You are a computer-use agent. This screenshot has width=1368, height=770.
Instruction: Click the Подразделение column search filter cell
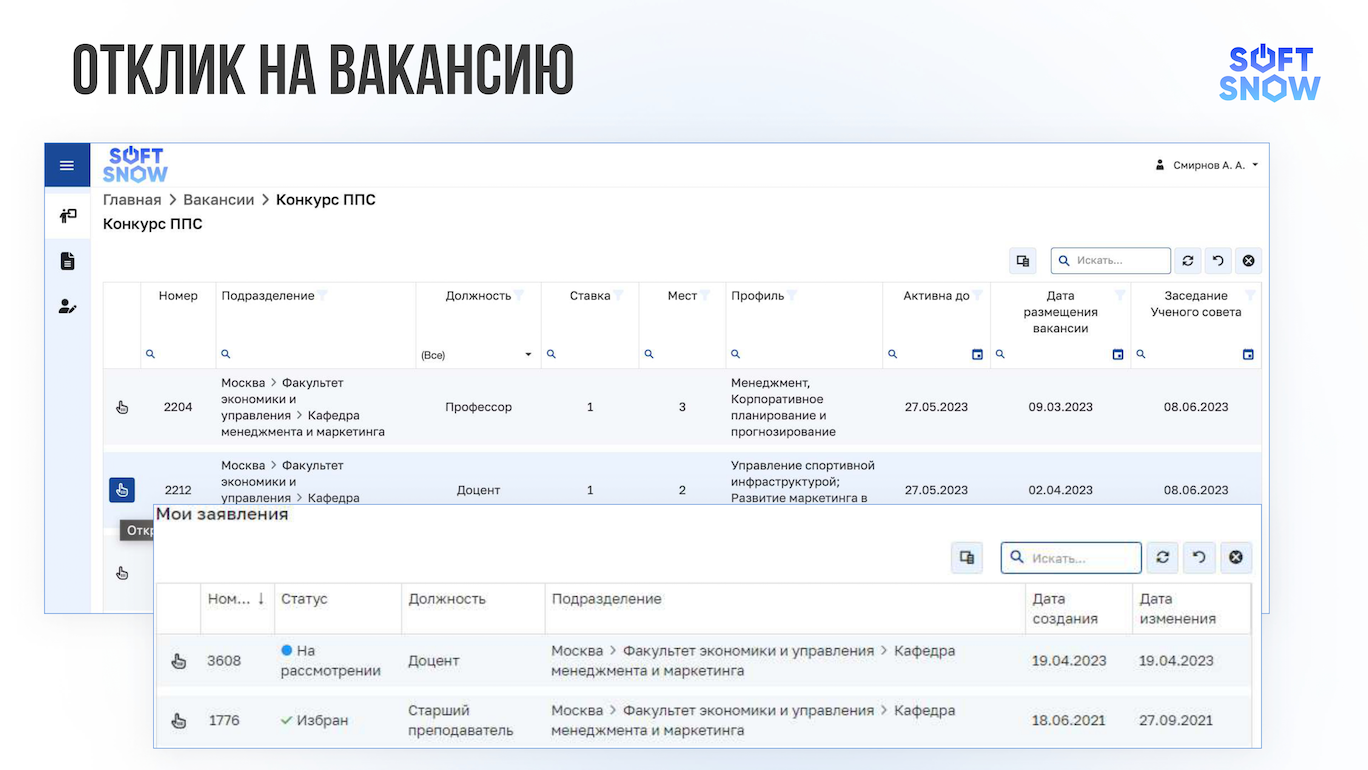(315, 354)
